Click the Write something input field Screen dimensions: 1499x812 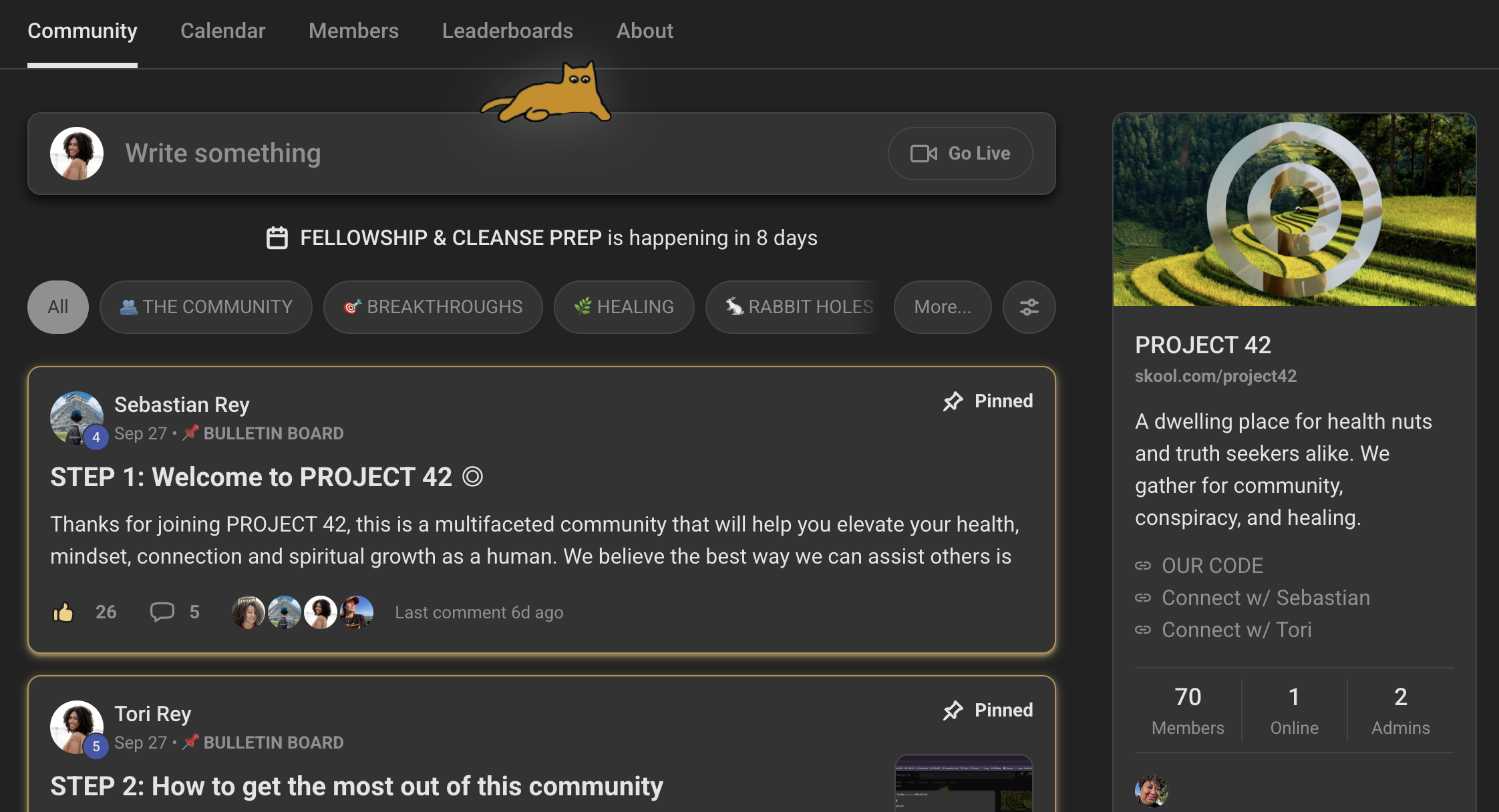point(468,154)
